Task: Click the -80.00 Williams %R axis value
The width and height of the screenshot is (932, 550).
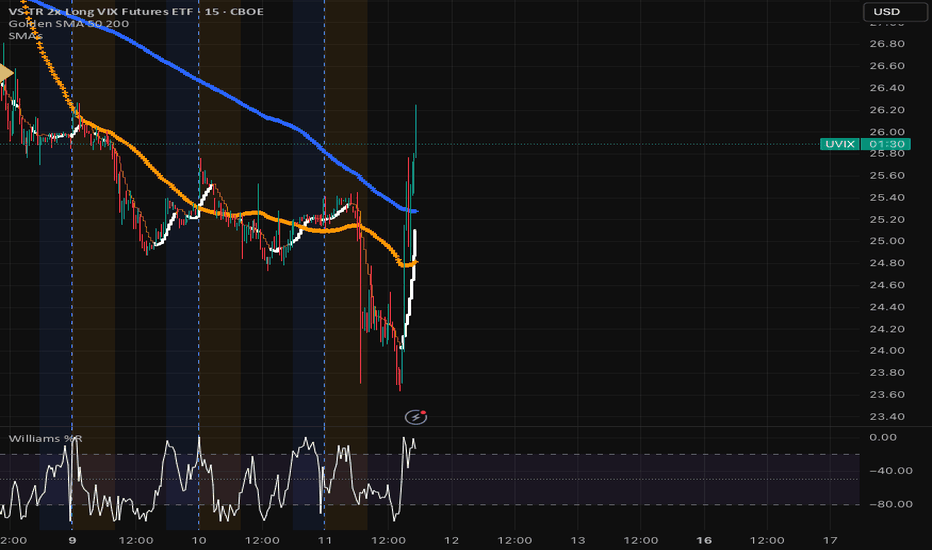Action: coord(890,504)
